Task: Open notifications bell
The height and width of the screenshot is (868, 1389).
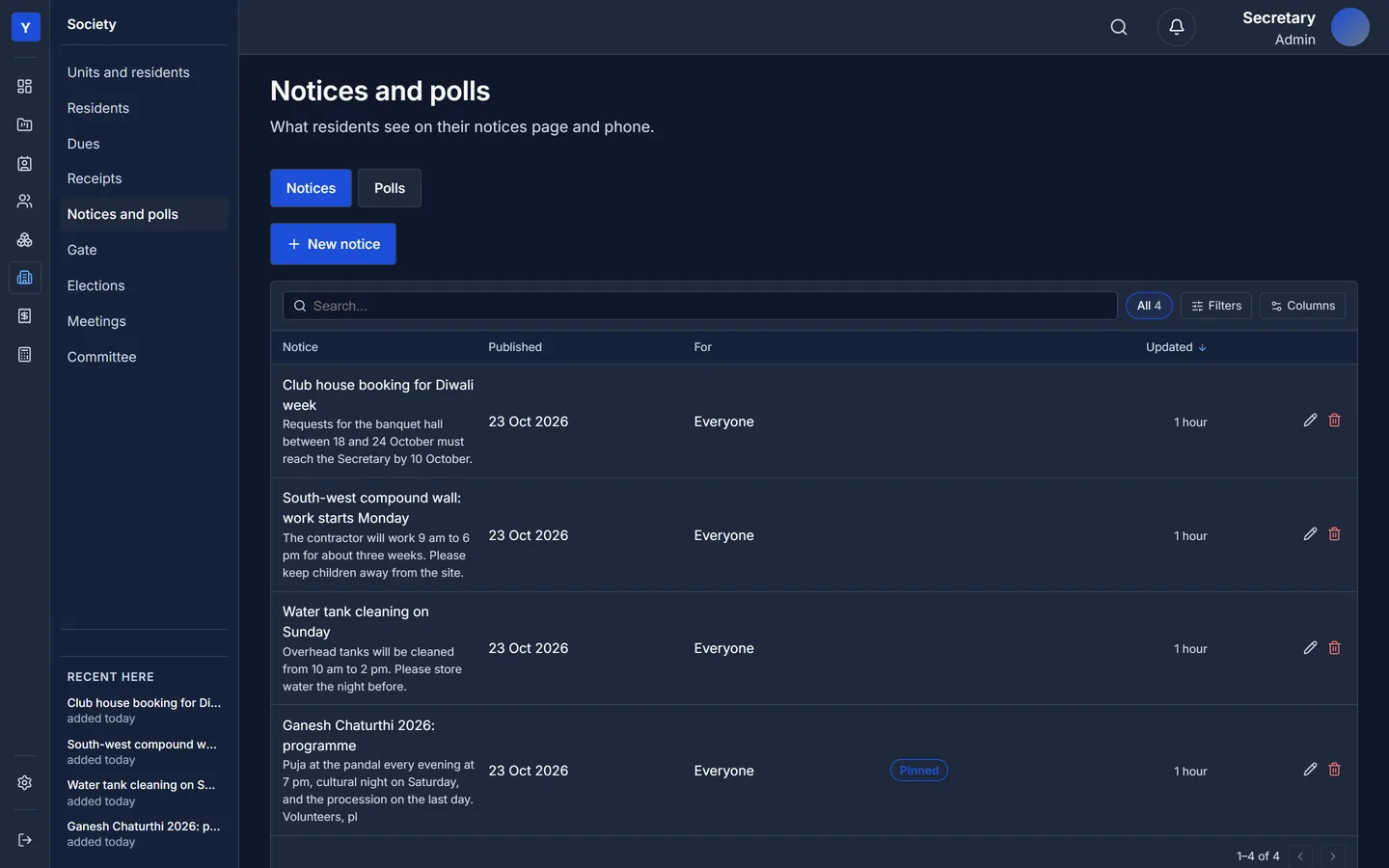Action: [x=1177, y=27]
